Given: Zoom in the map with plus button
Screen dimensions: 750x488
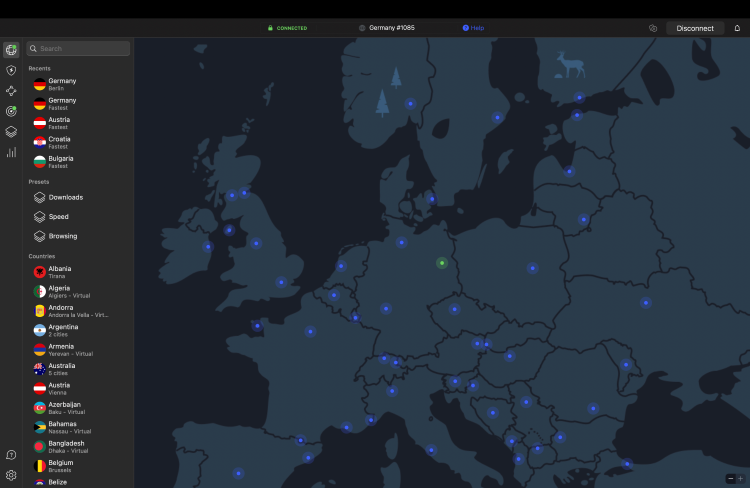Looking at the screenshot, I should coord(740,478).
